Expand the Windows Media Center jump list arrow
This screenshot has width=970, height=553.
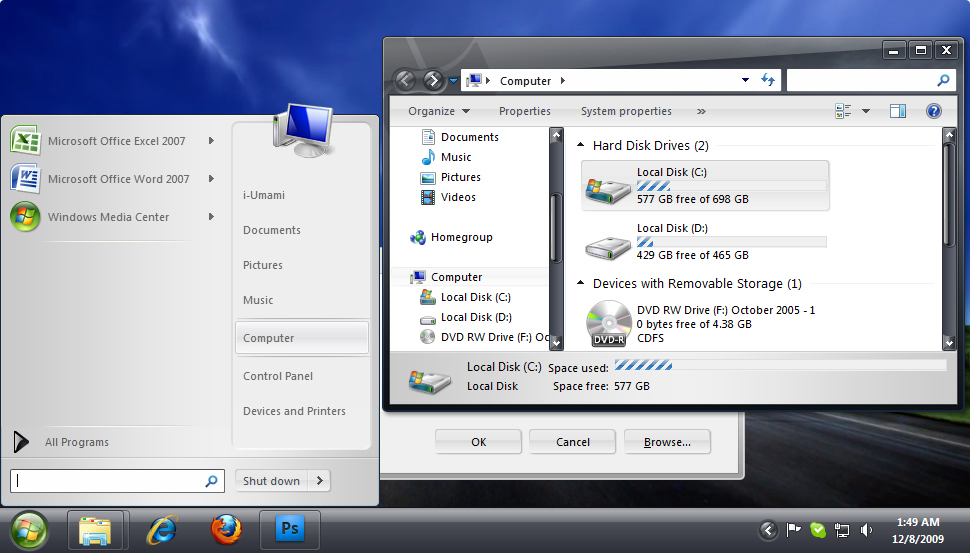[x=211, y=216]
